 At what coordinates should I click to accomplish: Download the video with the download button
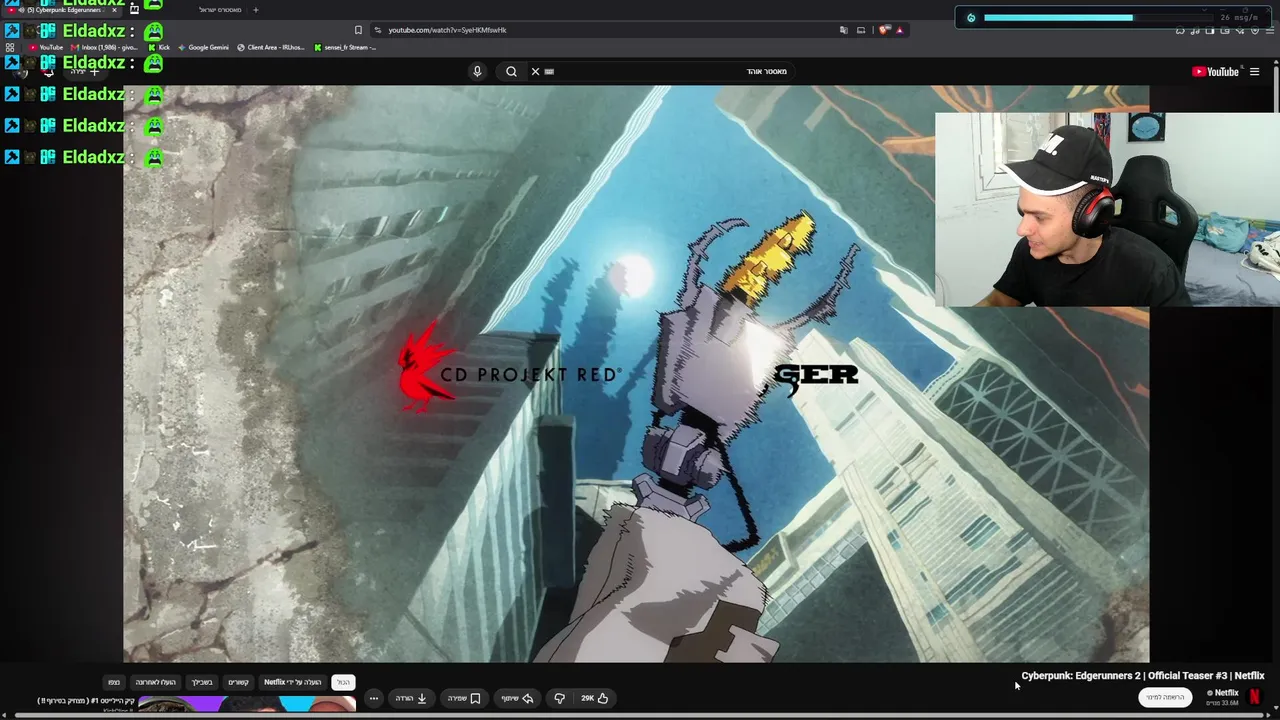tap(411, 698)
